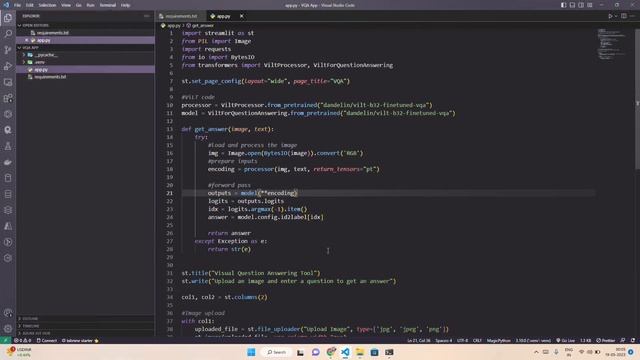
Task: Click the taskbar Search box
Action: point(276,352)
